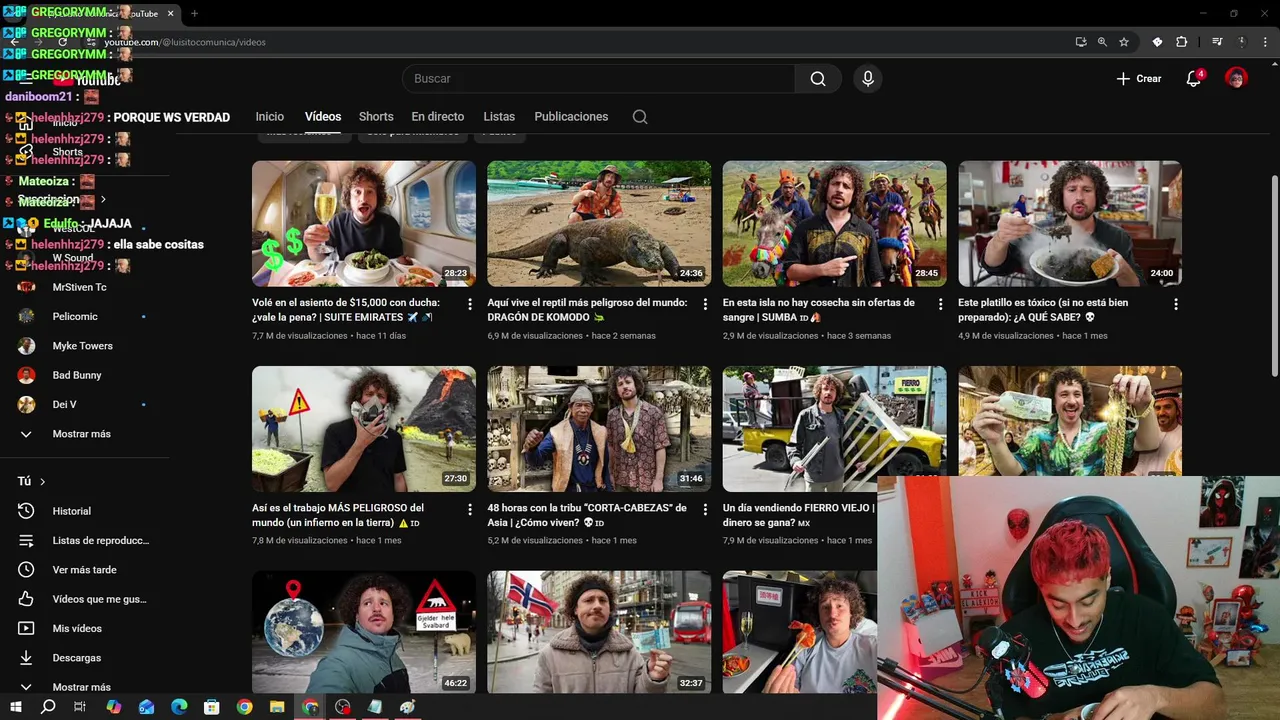Image resolution: width=1280 pixels, height=720 pixels.
Task: Play the horsemen island SUMBA thumbnail
Action: pos(834,224)
